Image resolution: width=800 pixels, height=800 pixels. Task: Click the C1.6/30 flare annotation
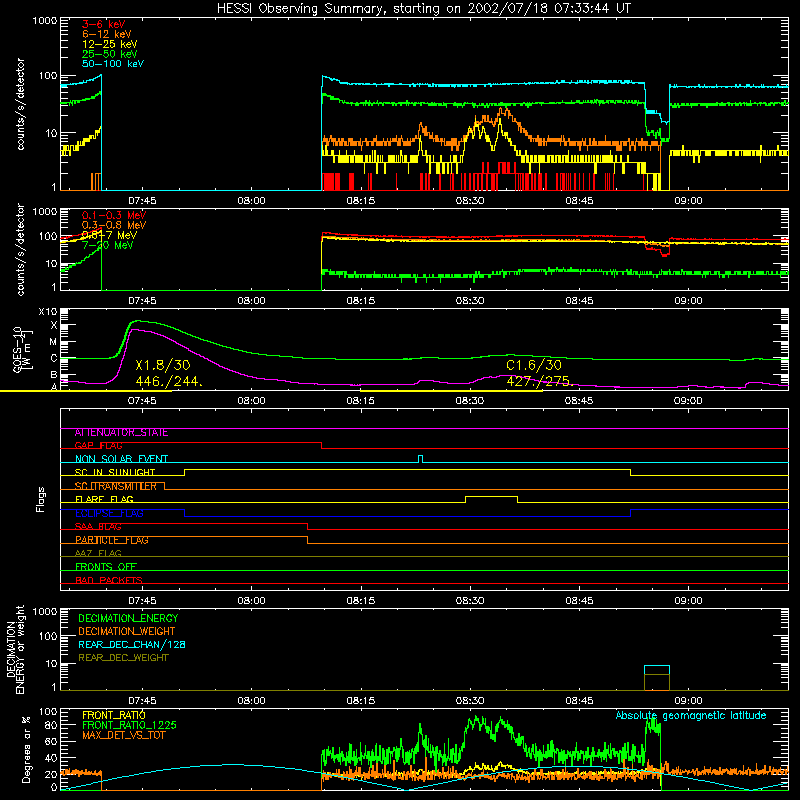(x=534, y=365)
